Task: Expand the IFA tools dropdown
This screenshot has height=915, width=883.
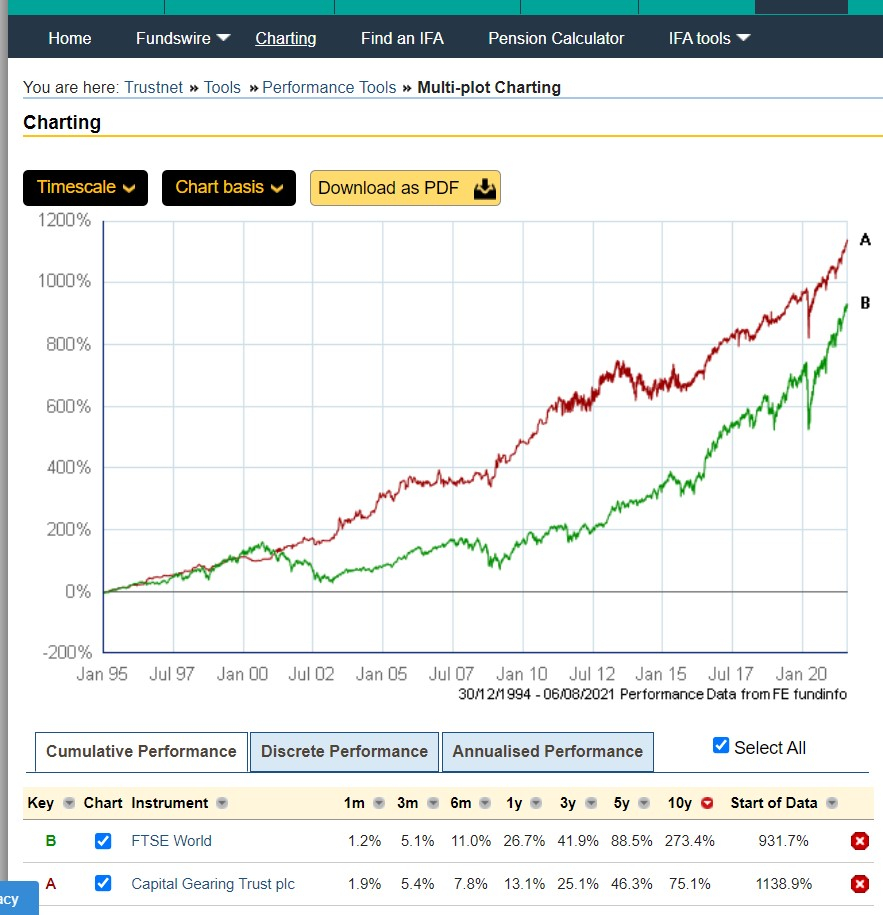Action: (709, 39)
